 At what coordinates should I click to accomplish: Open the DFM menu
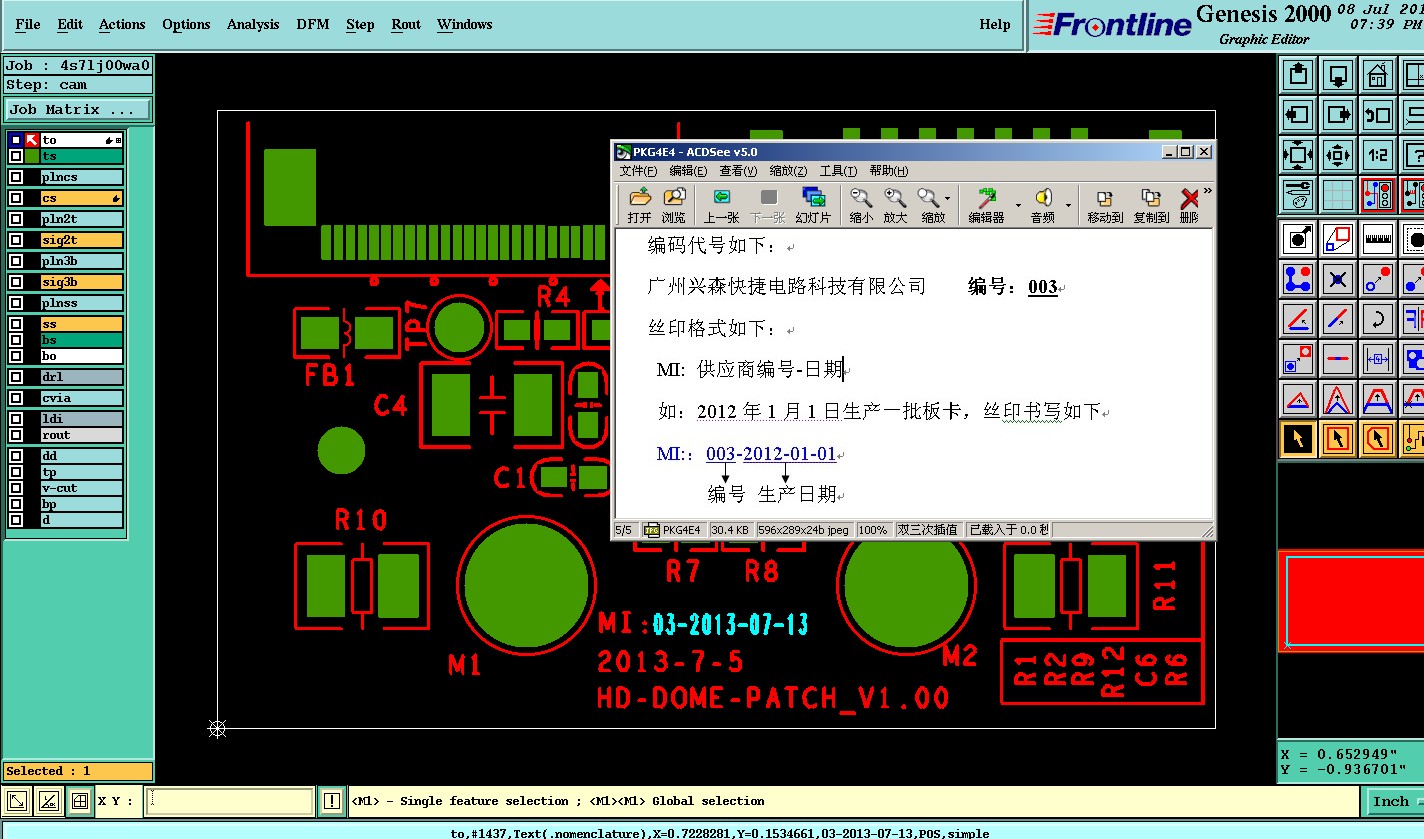coord(313,24)
